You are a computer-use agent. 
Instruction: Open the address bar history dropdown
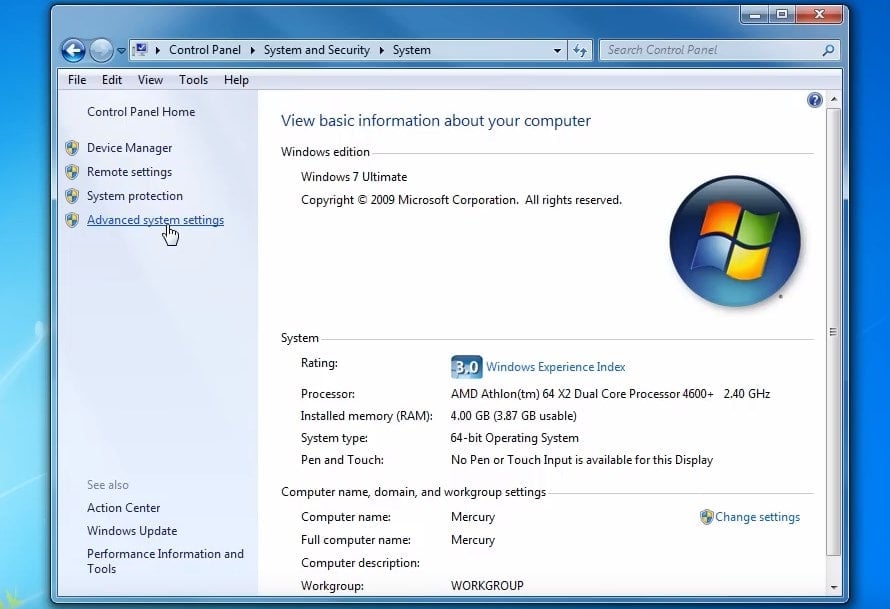(557, 51)
